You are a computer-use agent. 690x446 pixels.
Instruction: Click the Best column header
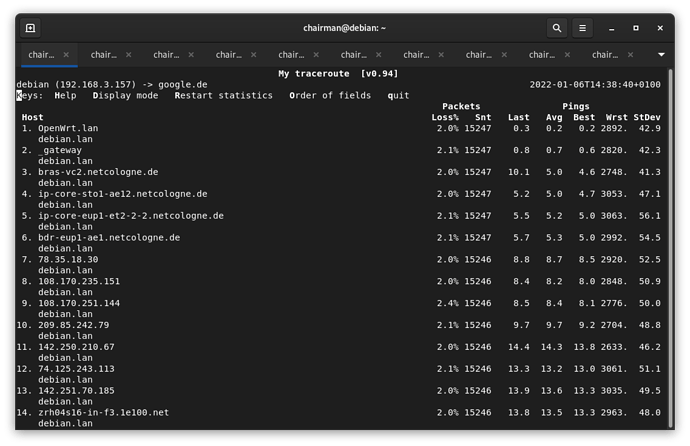pos(584,117)
